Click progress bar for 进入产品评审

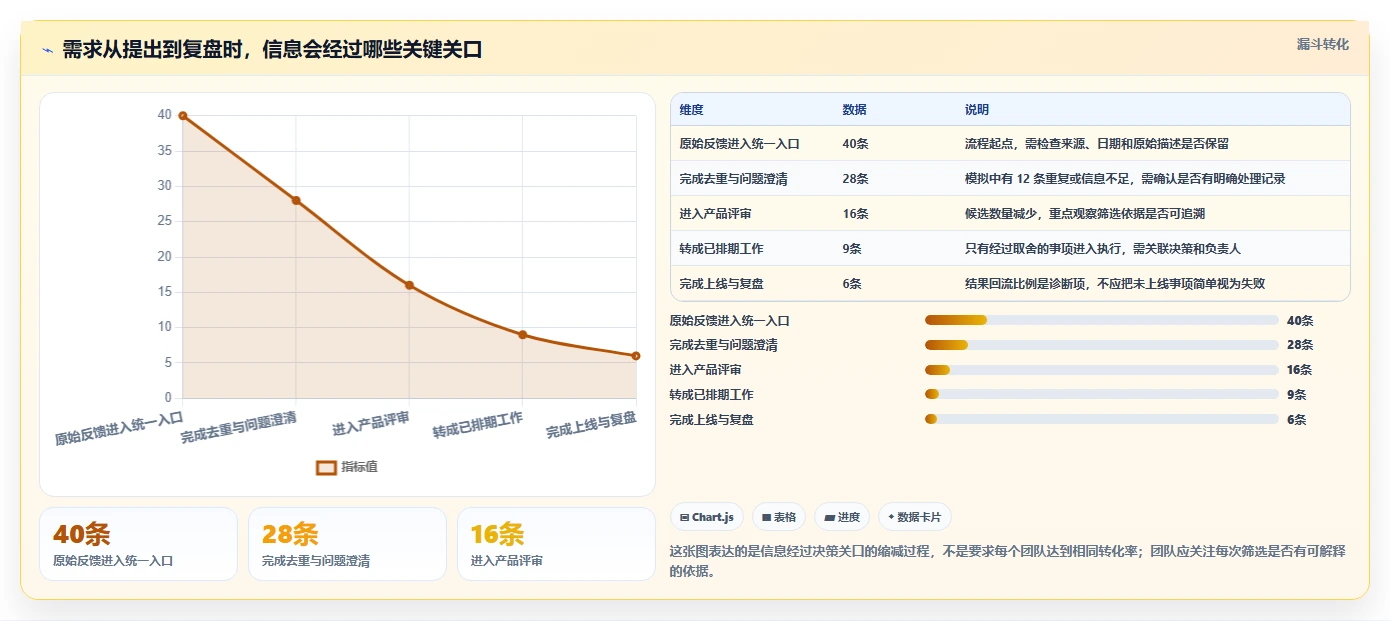coord(1102,370)
